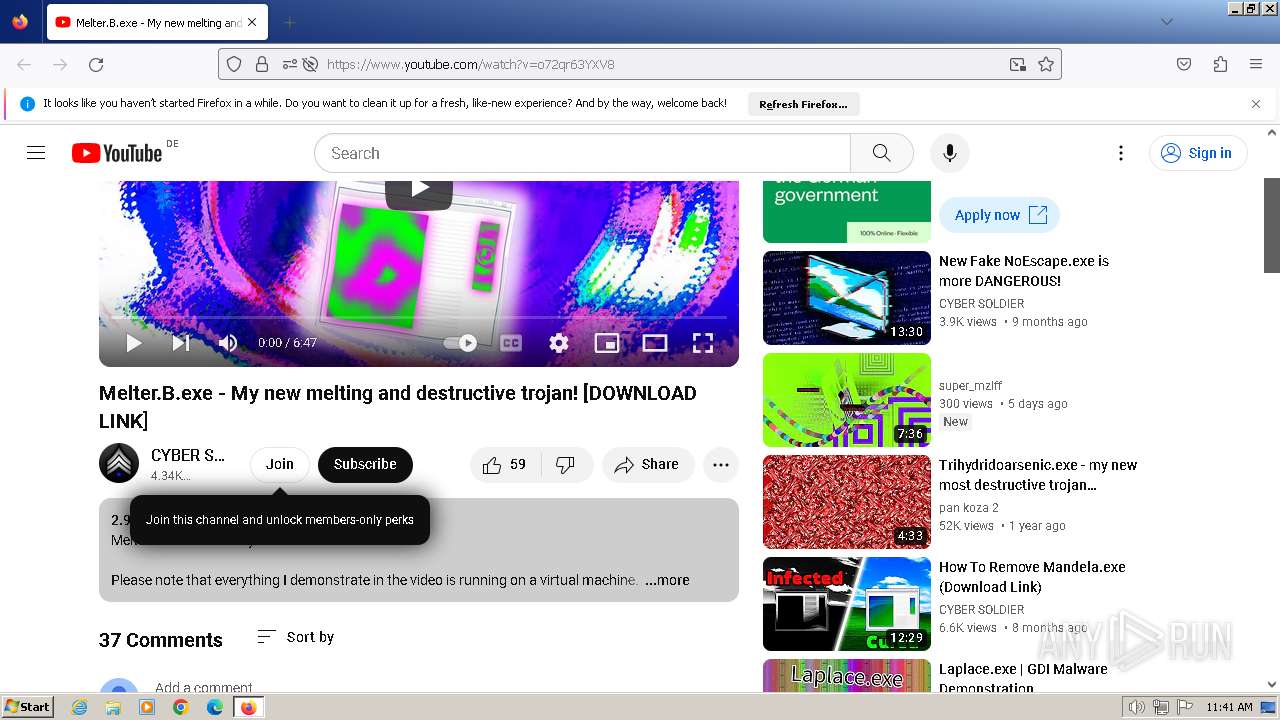The image size is (1280, 720).
Task: Like the video with thumbs up
Action: [506, 464]
